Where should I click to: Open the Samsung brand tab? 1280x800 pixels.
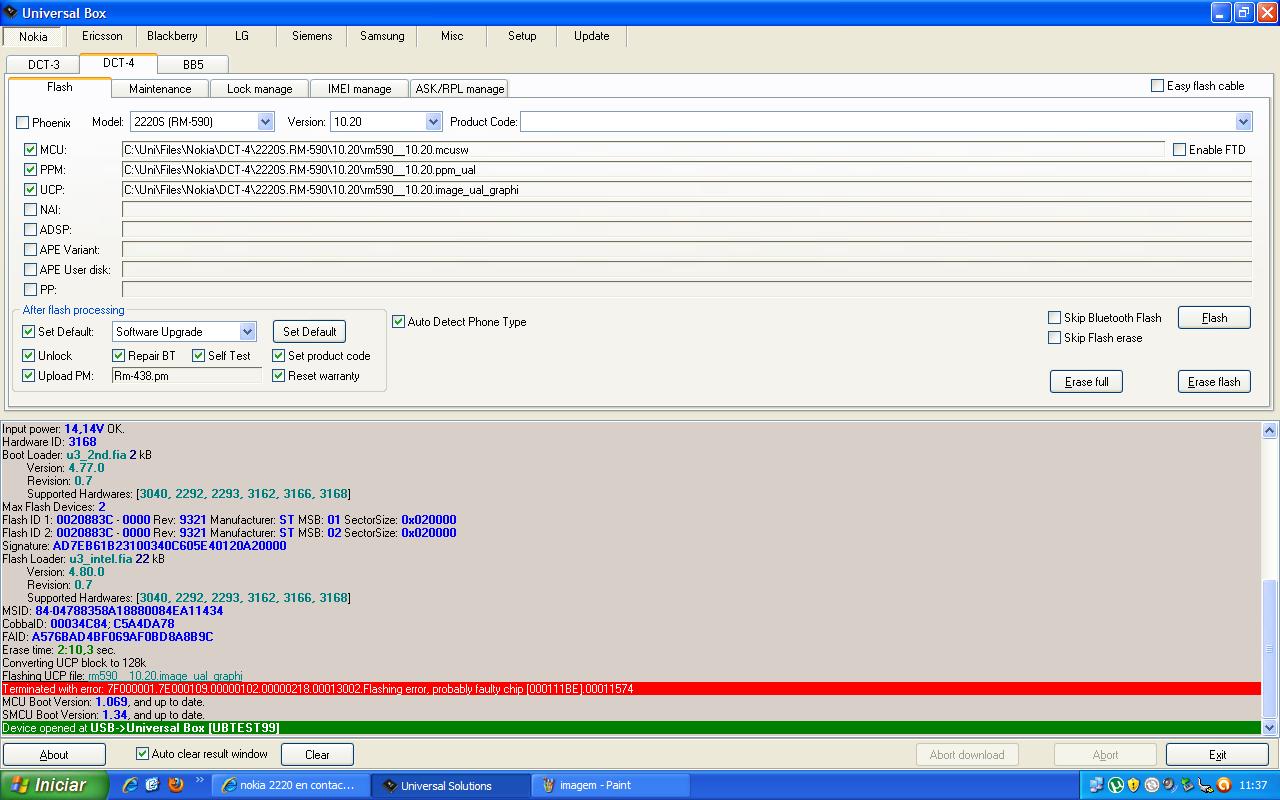coord(382,36)
